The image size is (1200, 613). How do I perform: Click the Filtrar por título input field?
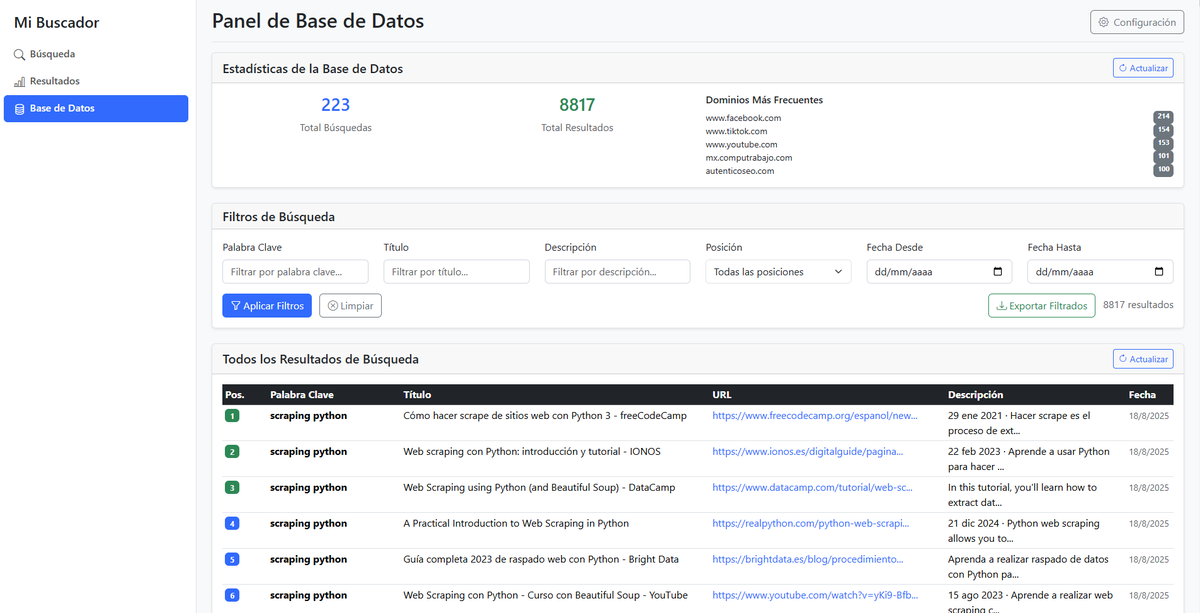click(456, 271)
